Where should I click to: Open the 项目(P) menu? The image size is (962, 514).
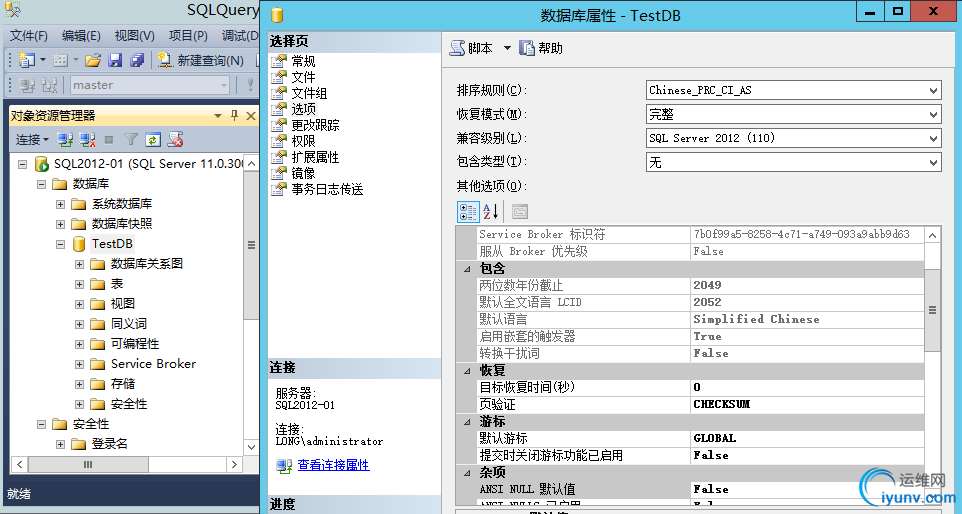point(188,36)
